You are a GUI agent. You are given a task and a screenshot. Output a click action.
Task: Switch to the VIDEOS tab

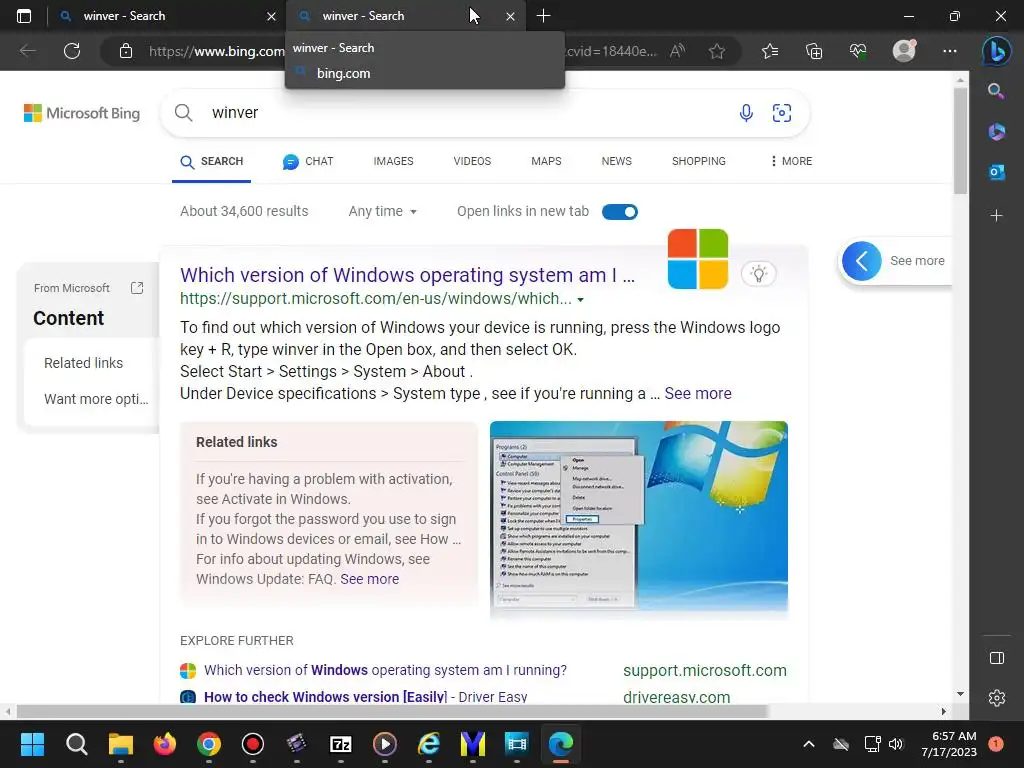point(472,161)
